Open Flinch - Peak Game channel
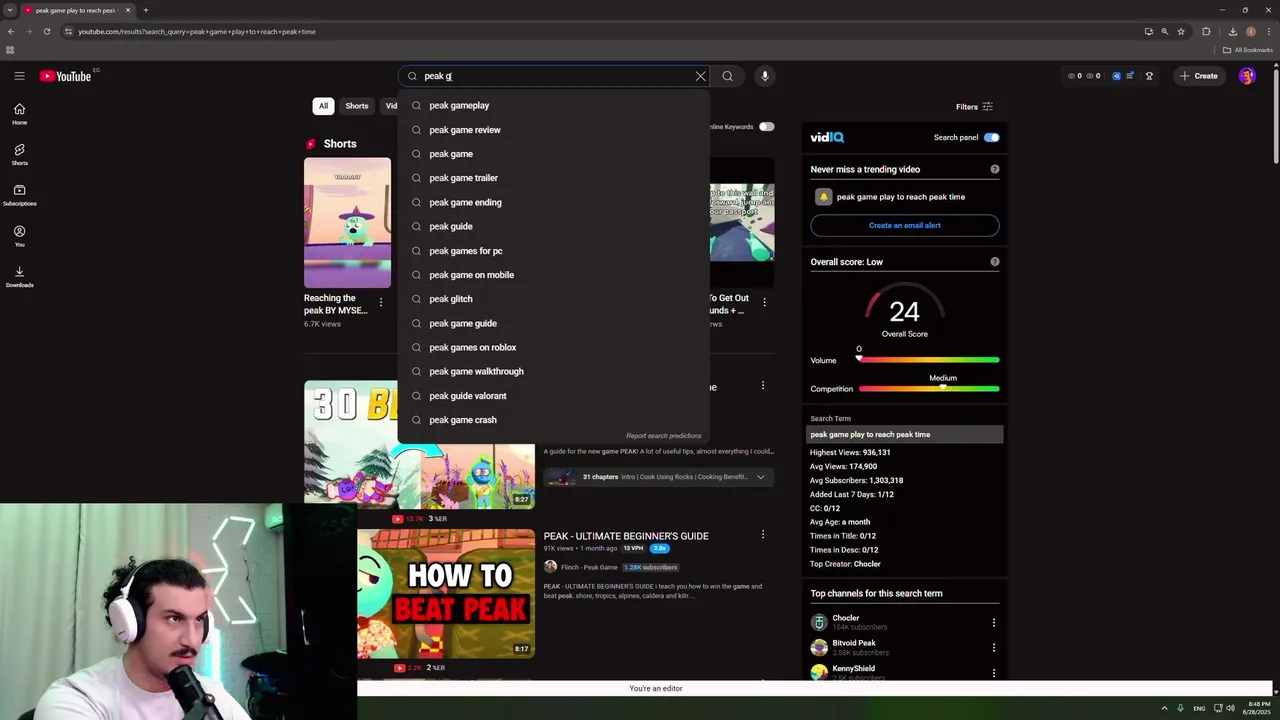Image resolution: width=1280 pixels, height=720 pixels. [589, 567]
